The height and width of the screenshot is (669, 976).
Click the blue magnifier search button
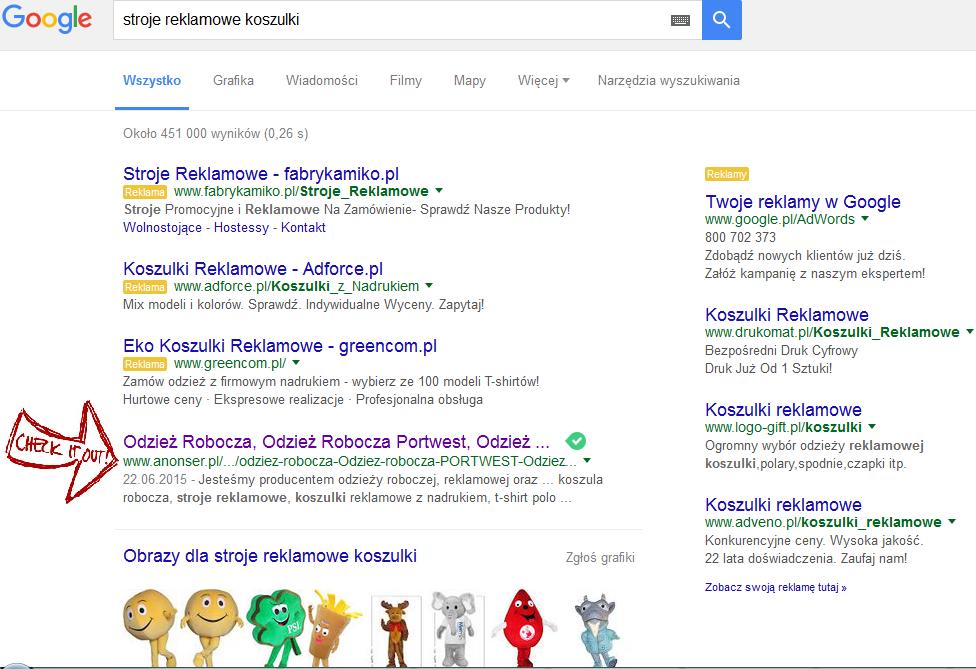[721, 20]
